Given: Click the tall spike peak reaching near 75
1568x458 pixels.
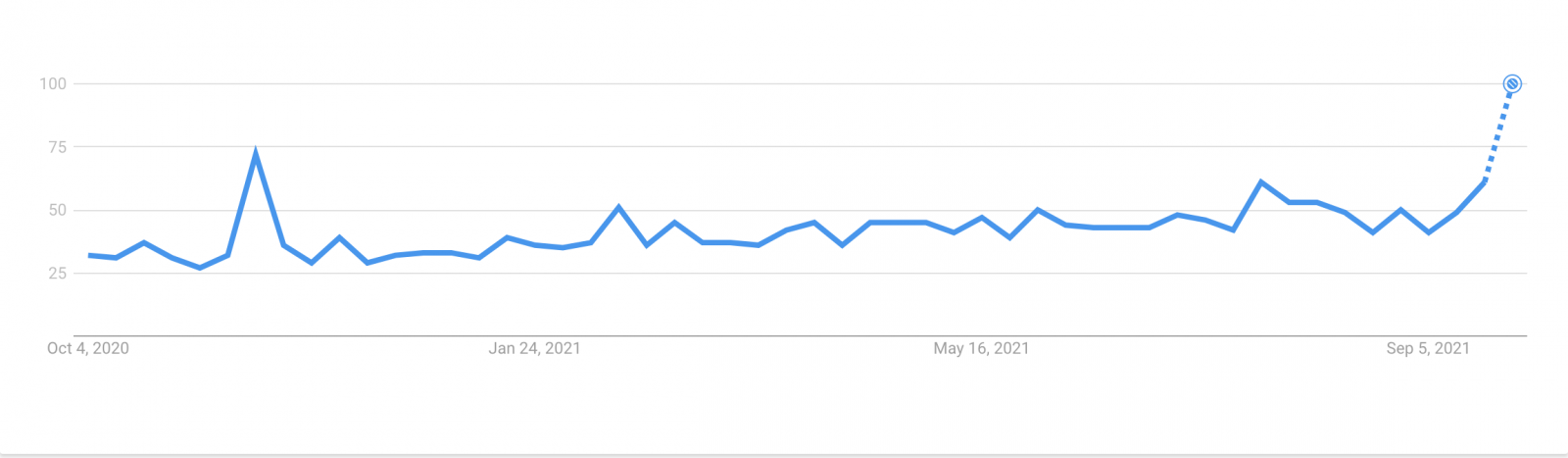Looking at the screenshot, I should [256, 154].
